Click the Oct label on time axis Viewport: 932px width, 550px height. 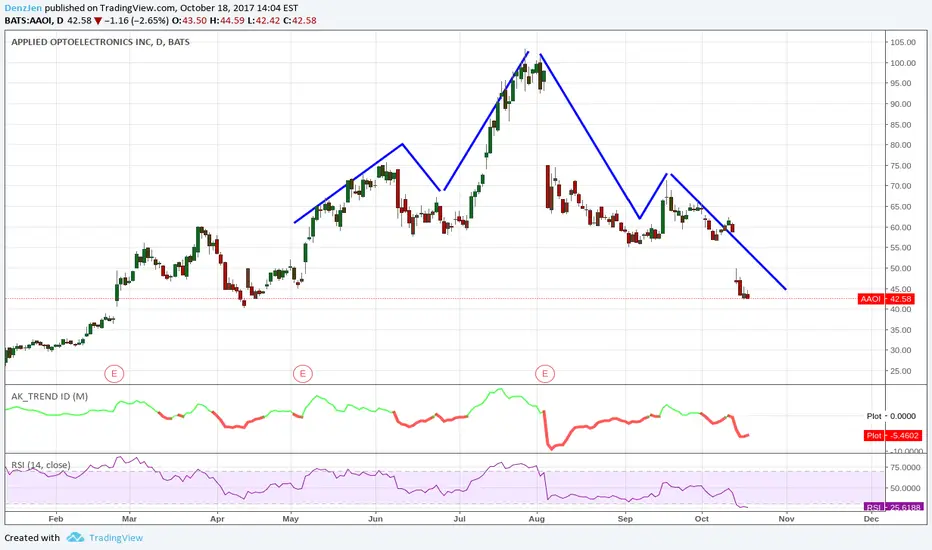702,519
